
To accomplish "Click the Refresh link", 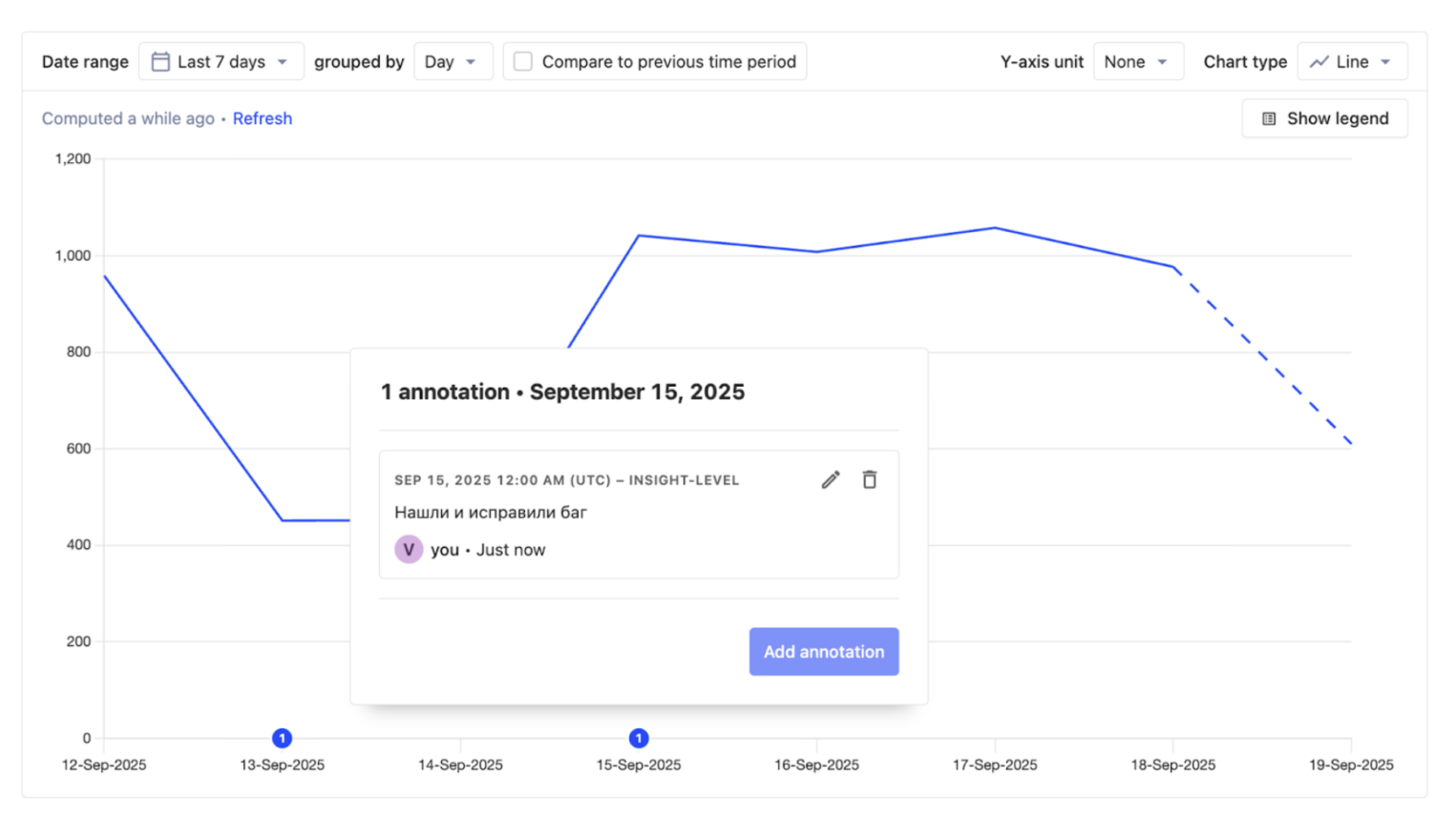I will [x=263, y=119].
